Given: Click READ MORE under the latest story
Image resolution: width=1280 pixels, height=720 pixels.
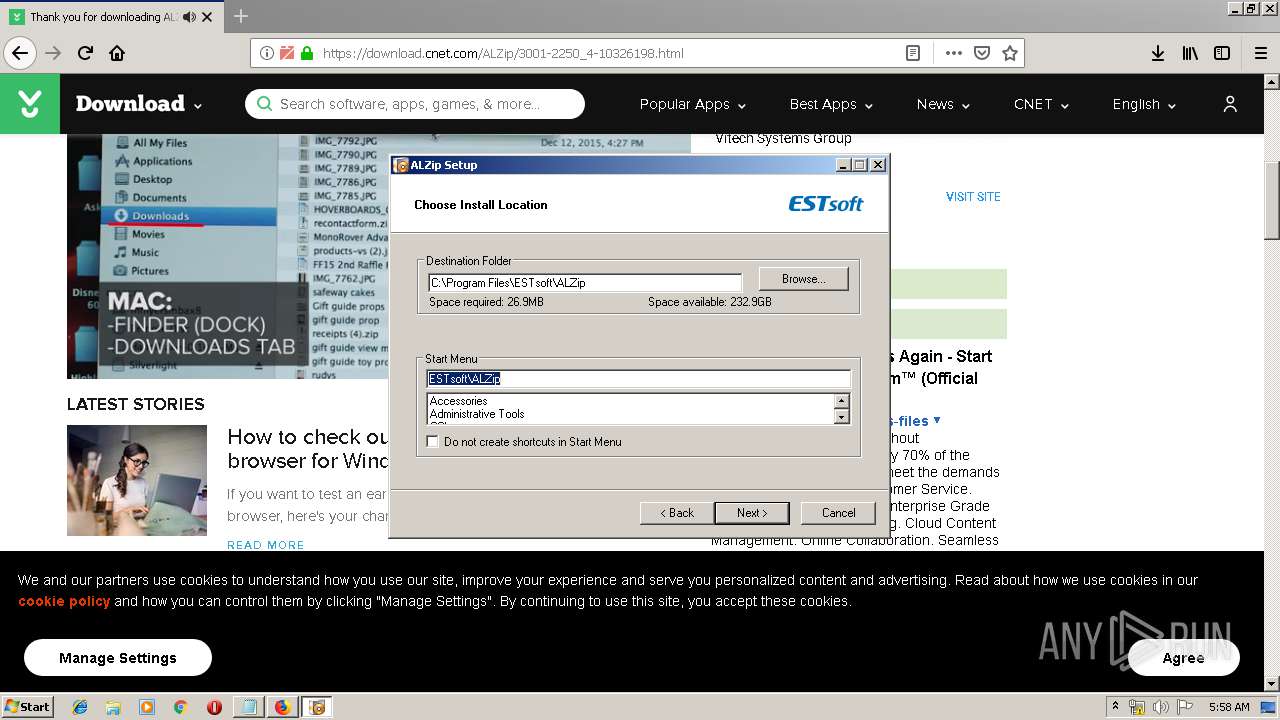Looking at the screenshot, I should [x=266, y=545].
